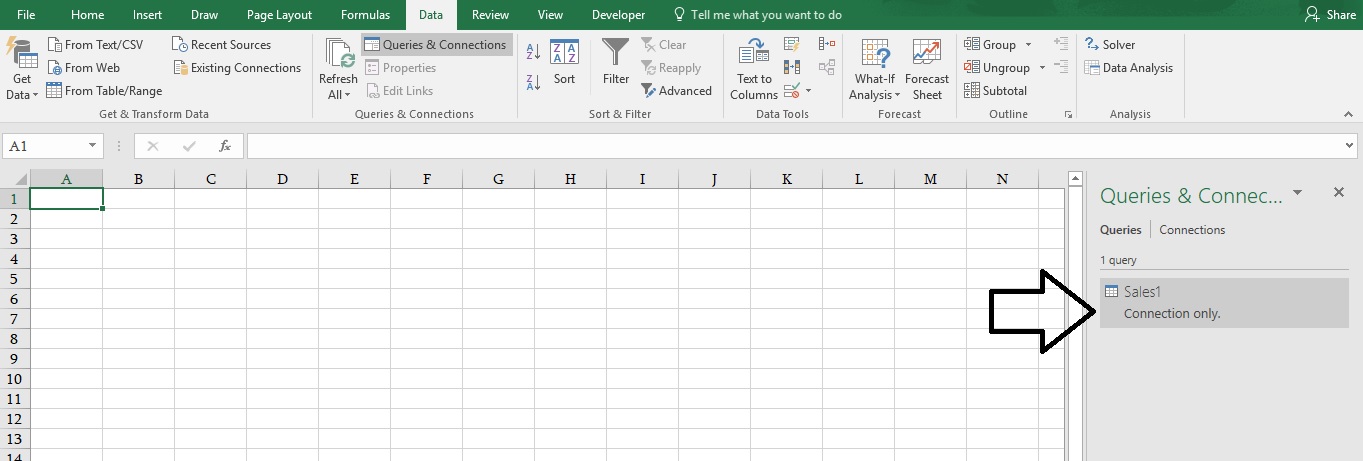Switch to the Insert tab
The image size is (1363, 461).
[147, 15]
